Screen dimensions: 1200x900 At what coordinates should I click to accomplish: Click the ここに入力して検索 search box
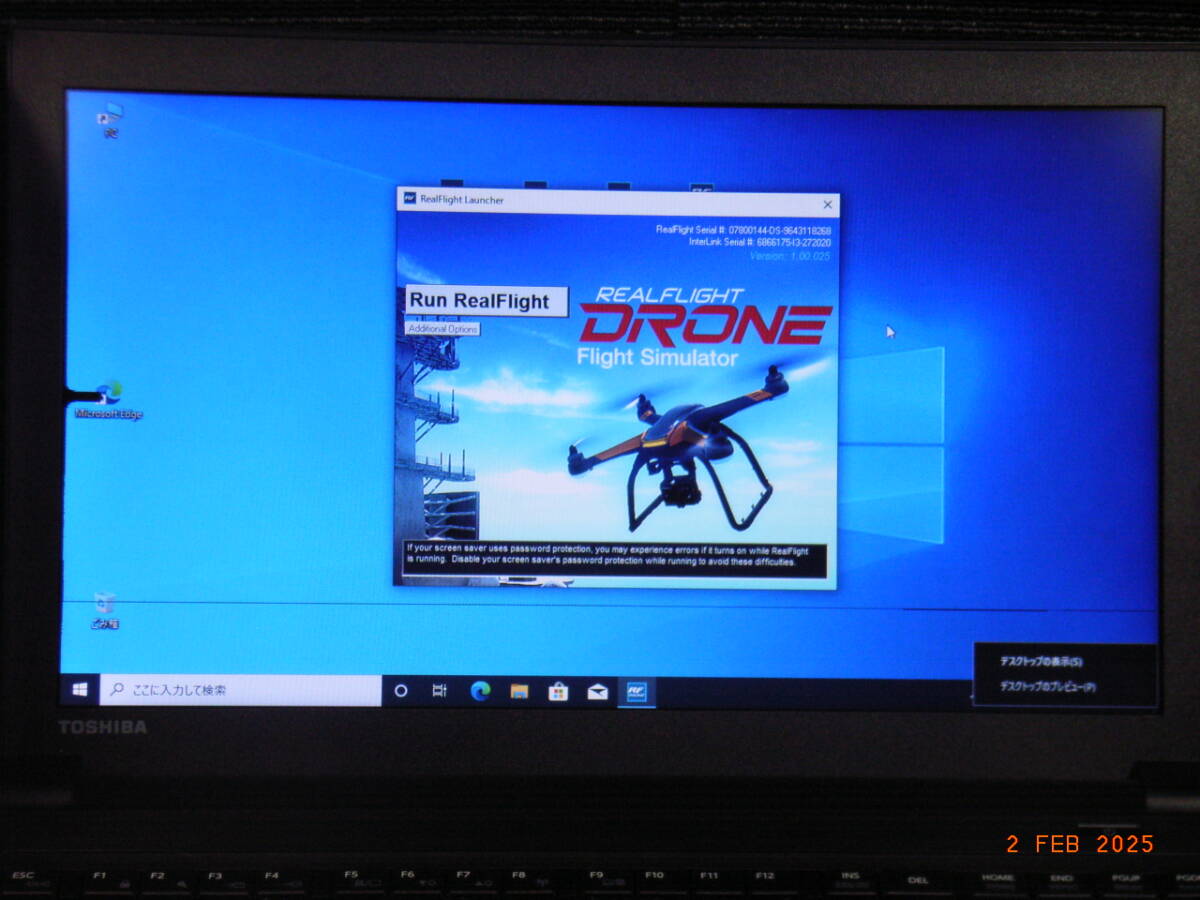pos(240,690)
